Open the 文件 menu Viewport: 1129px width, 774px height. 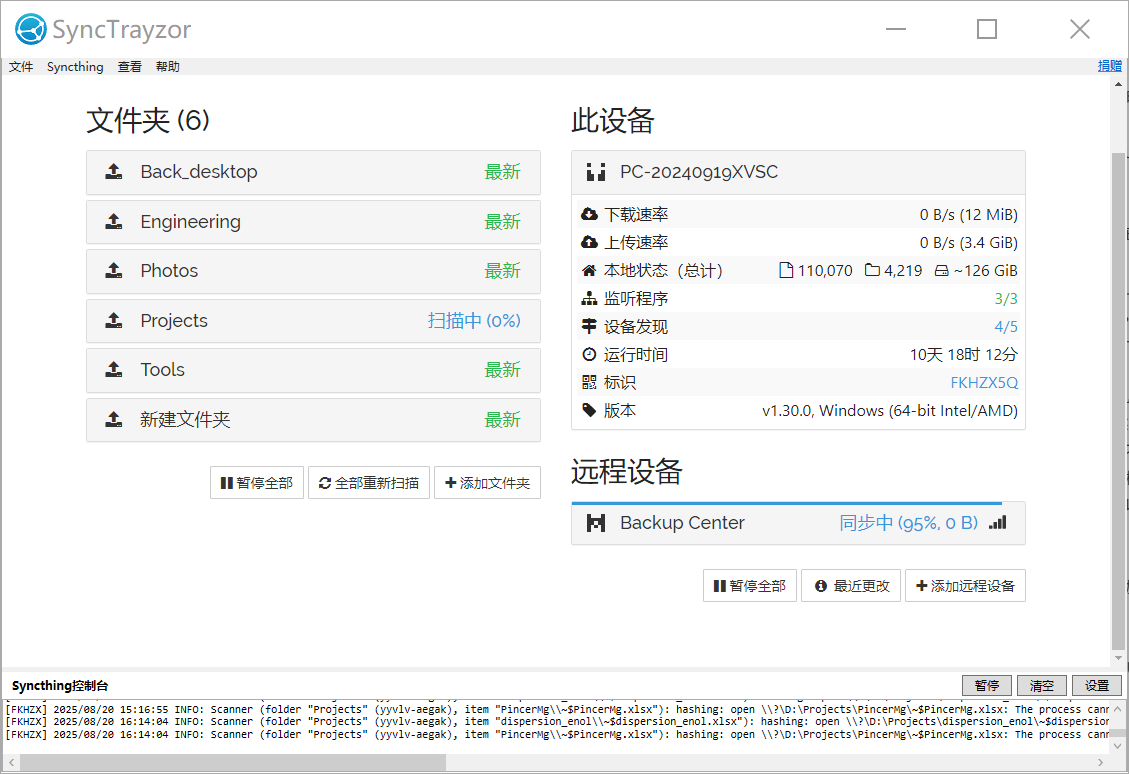click(x=21, y=67)
